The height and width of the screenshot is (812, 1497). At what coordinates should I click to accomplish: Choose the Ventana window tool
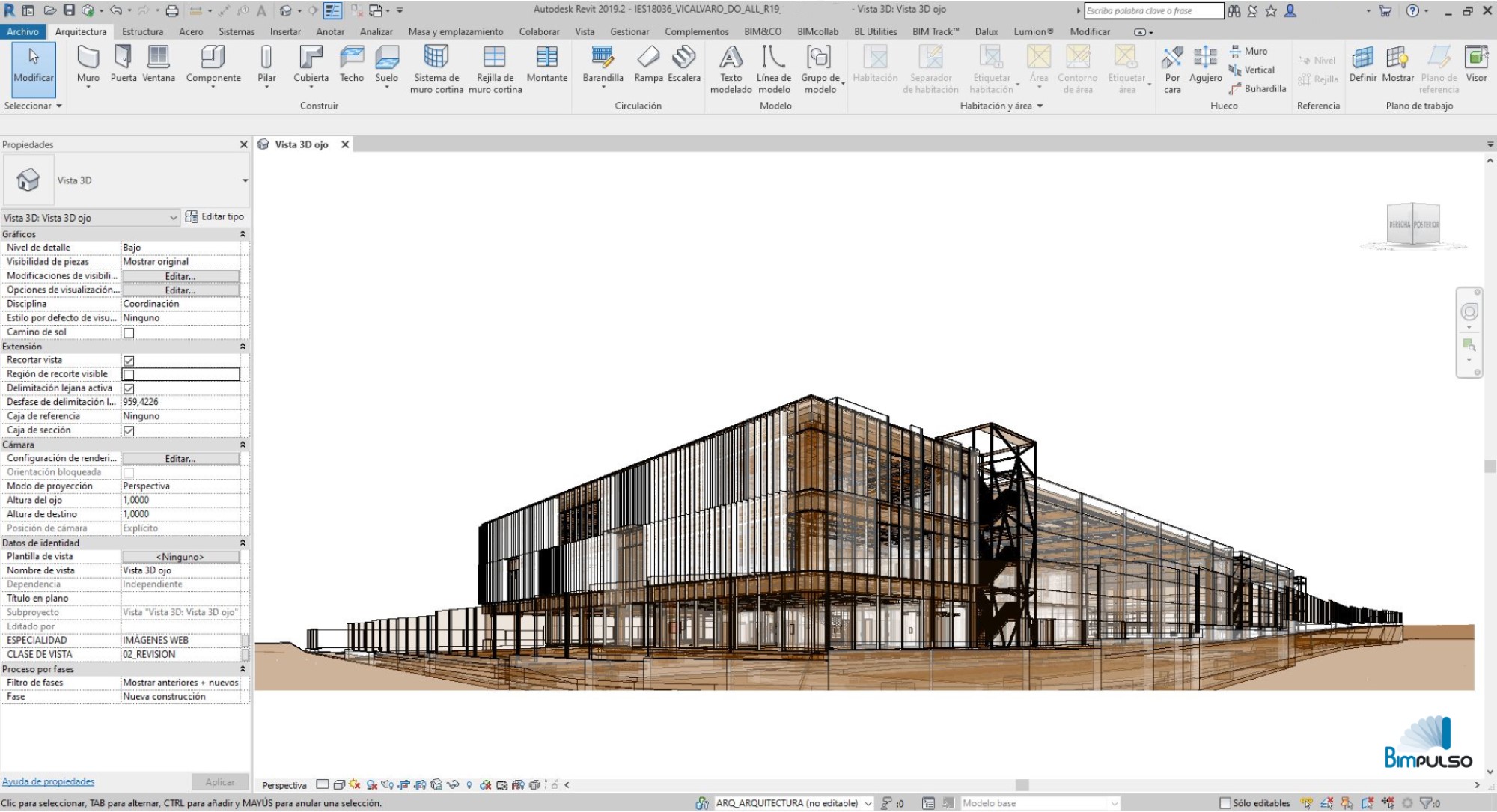pyautogui.click(x=159, y=64)
